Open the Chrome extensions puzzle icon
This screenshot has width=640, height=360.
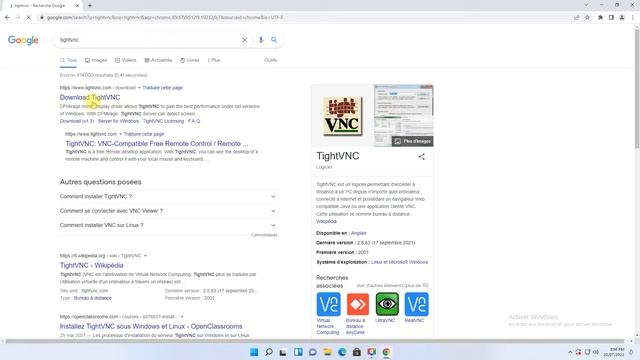click(600, 18)
